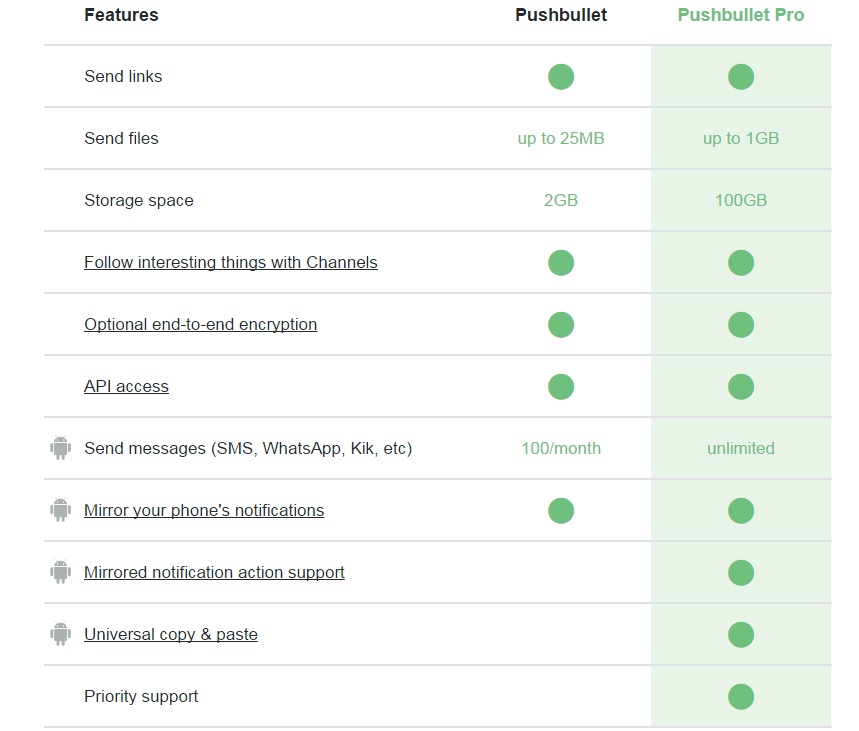Click Pushbullet Pro green dot in encryption row

(741, 324)
